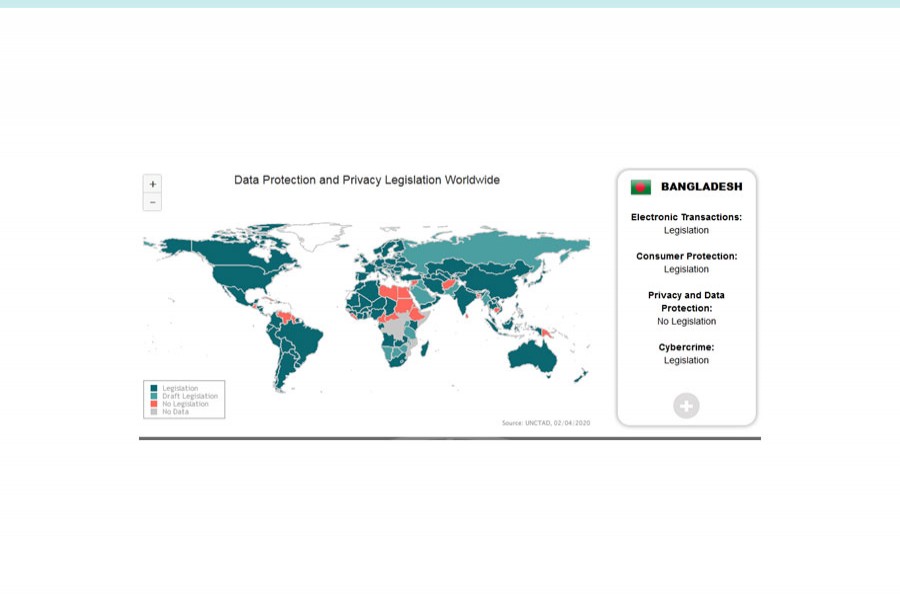Click the Cybercrime label

tap(686, 347)
